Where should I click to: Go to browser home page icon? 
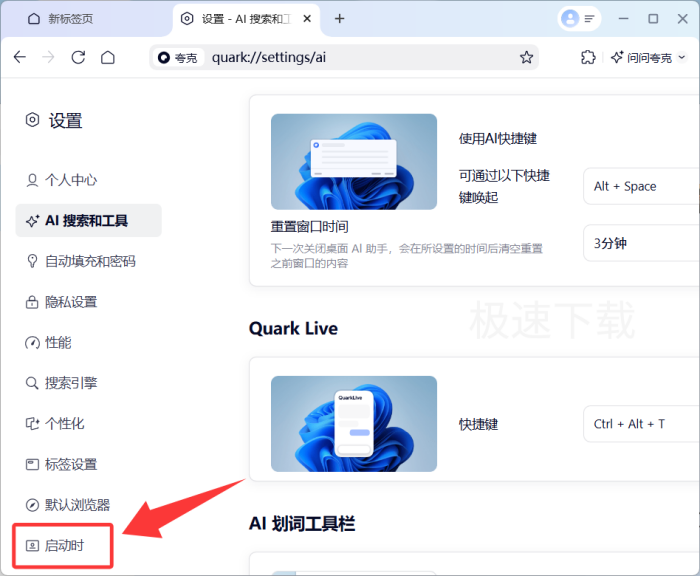click(x=107, y=58)
